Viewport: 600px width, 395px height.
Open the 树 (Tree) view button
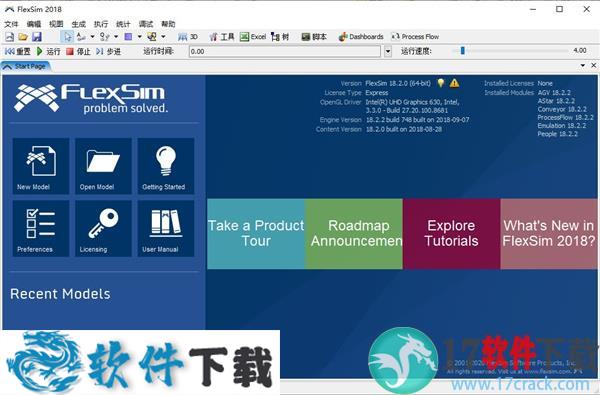(x=280, y=37)
